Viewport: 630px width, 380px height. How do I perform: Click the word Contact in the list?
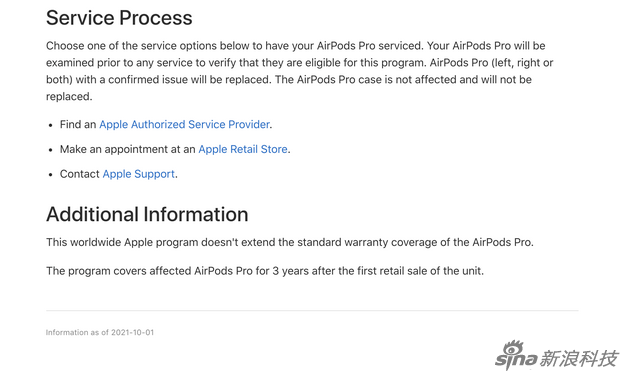coord(80,174)
